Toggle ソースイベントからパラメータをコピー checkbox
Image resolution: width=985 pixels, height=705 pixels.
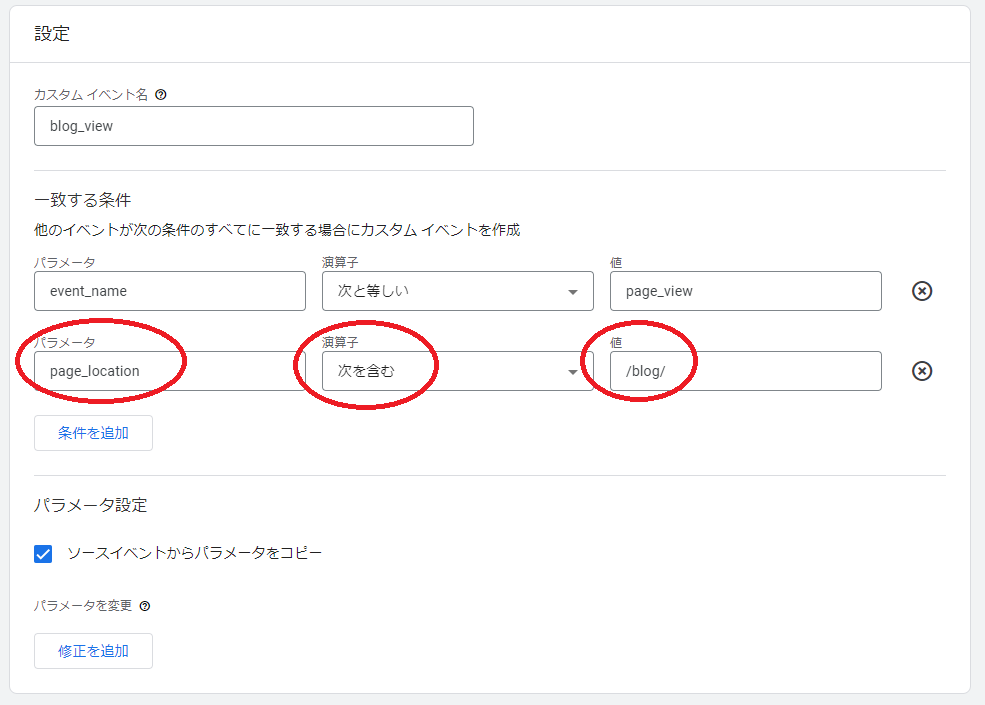pyautogui.click(x=43, y=553)
